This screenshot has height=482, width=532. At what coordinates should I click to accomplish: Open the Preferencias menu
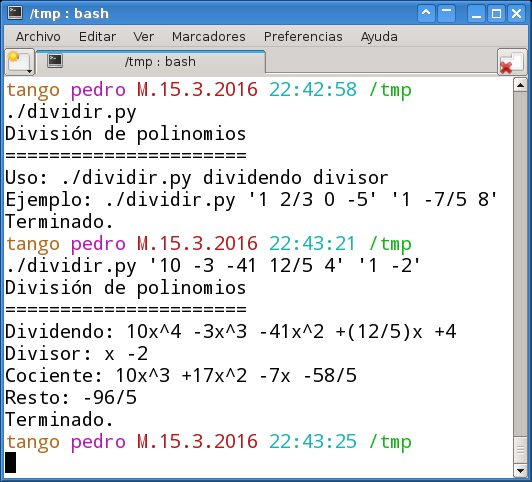pos(303,37)
